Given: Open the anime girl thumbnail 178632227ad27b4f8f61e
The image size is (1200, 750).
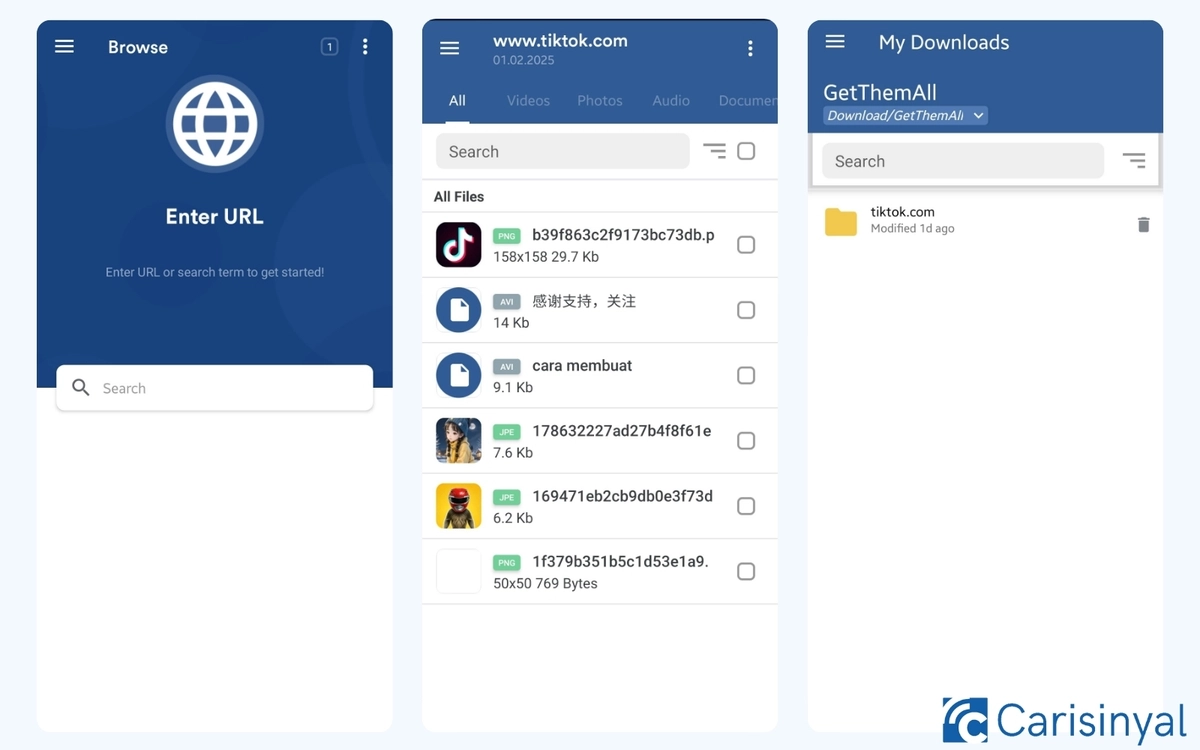Looking at the screenshot, I should pos(459,441).
